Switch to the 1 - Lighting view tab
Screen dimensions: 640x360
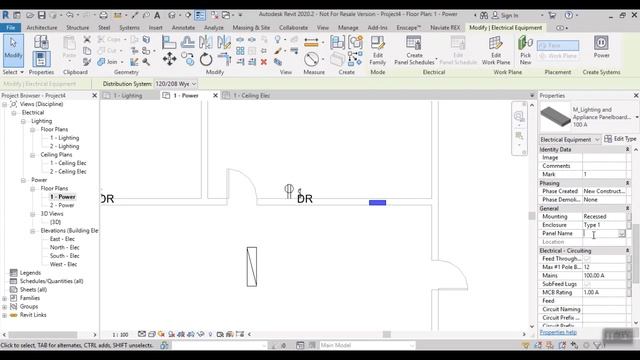pos(128,96)
